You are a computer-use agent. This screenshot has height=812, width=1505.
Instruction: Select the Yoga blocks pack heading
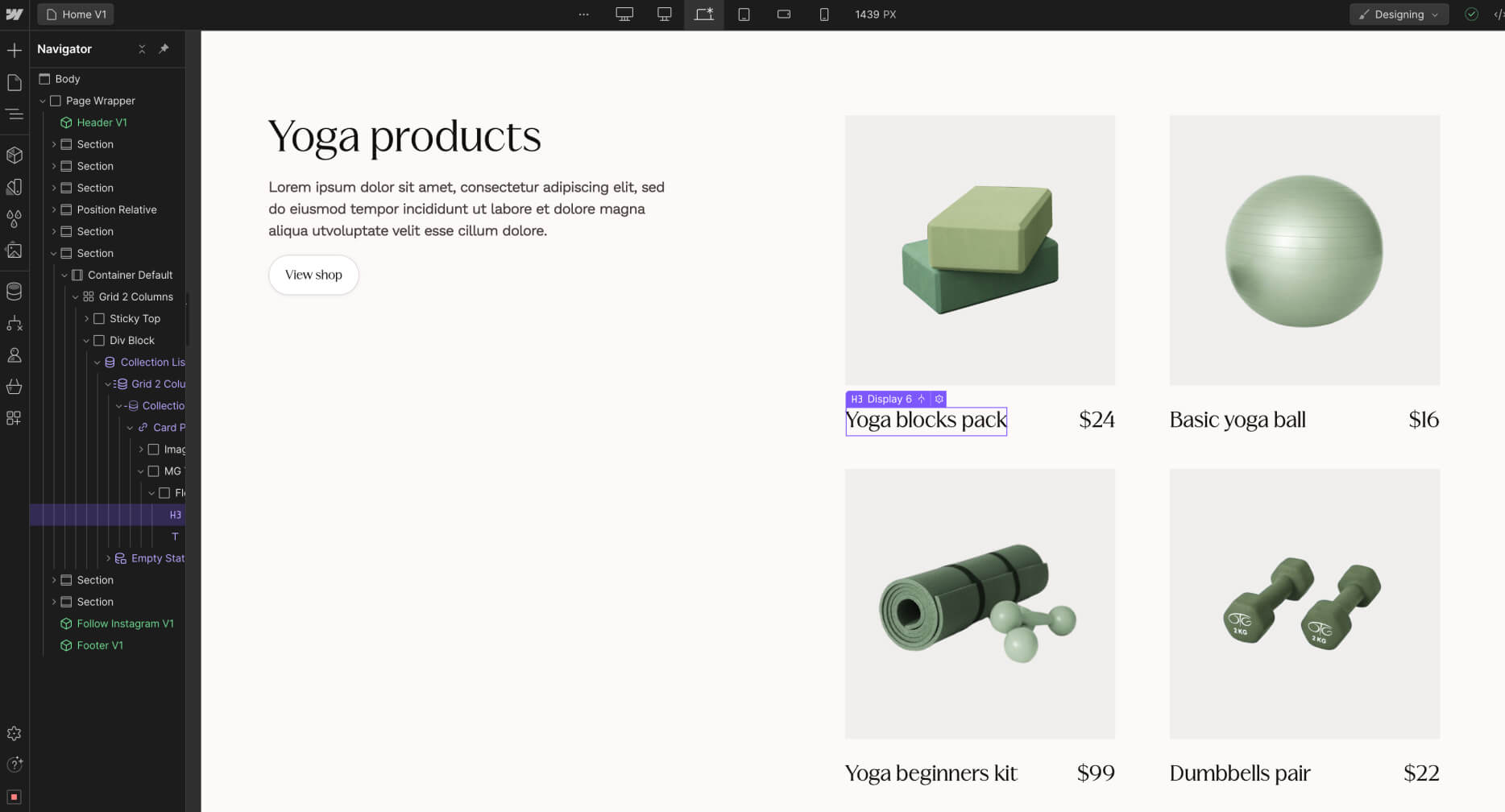pos(926,420)
